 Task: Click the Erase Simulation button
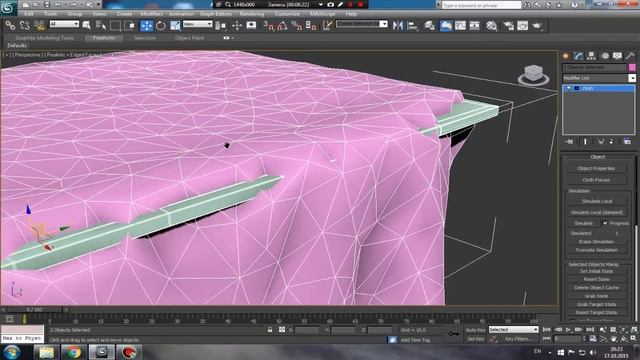click(x=596, y=242)
